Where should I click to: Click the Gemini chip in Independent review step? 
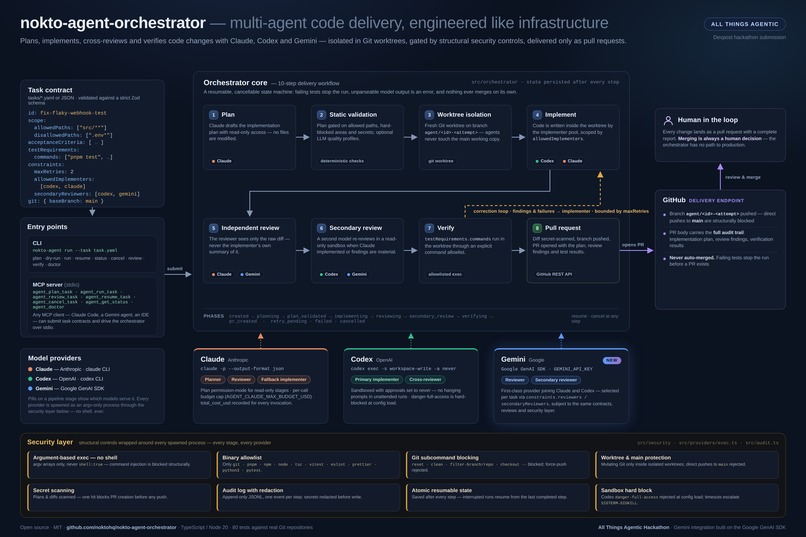(250, 274)
